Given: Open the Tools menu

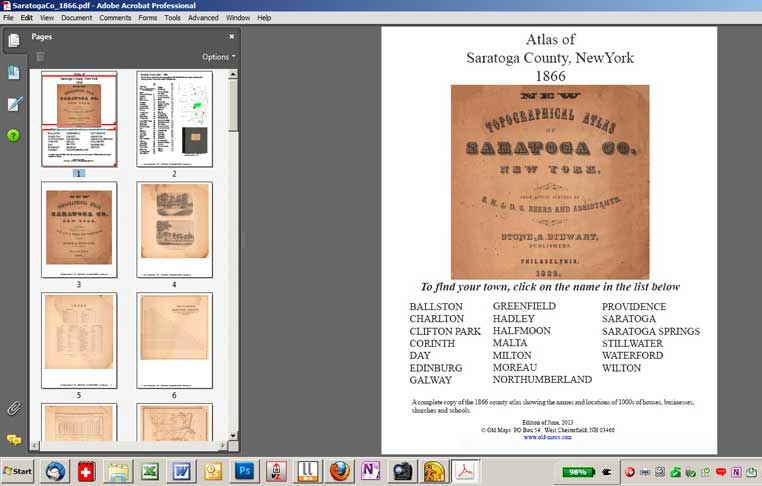Looking at the screenshot, I should (x=172, y=17).
